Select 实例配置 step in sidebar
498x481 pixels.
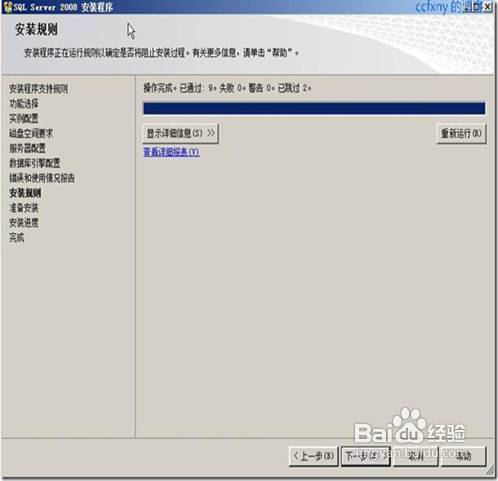pos(24,118)
